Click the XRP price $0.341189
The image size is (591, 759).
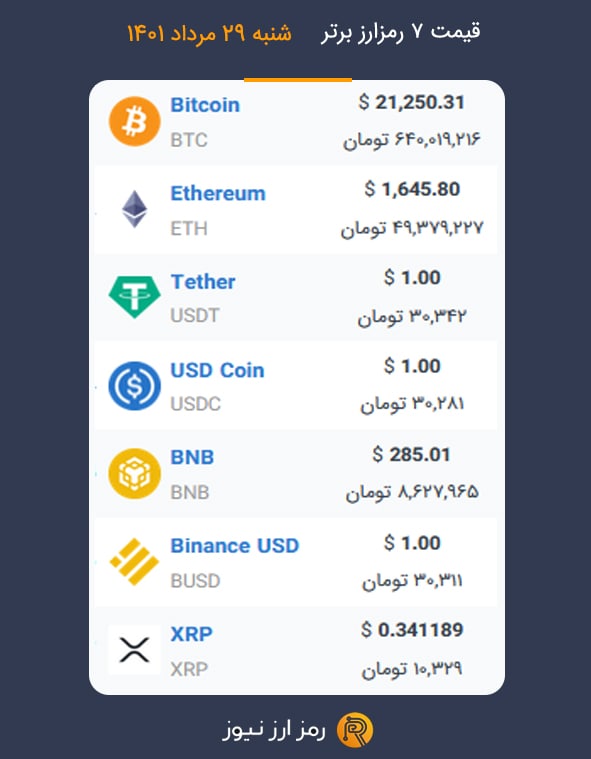tap(412, 630)
